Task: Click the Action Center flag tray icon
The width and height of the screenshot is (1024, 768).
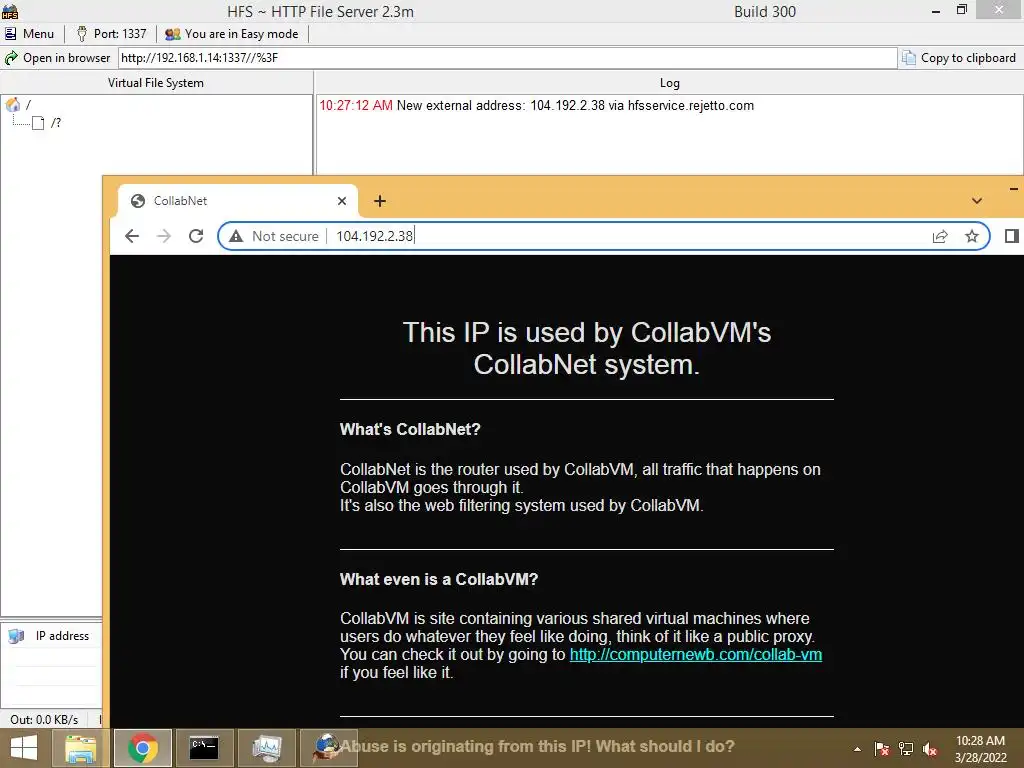Action: [x=882, y=749]
